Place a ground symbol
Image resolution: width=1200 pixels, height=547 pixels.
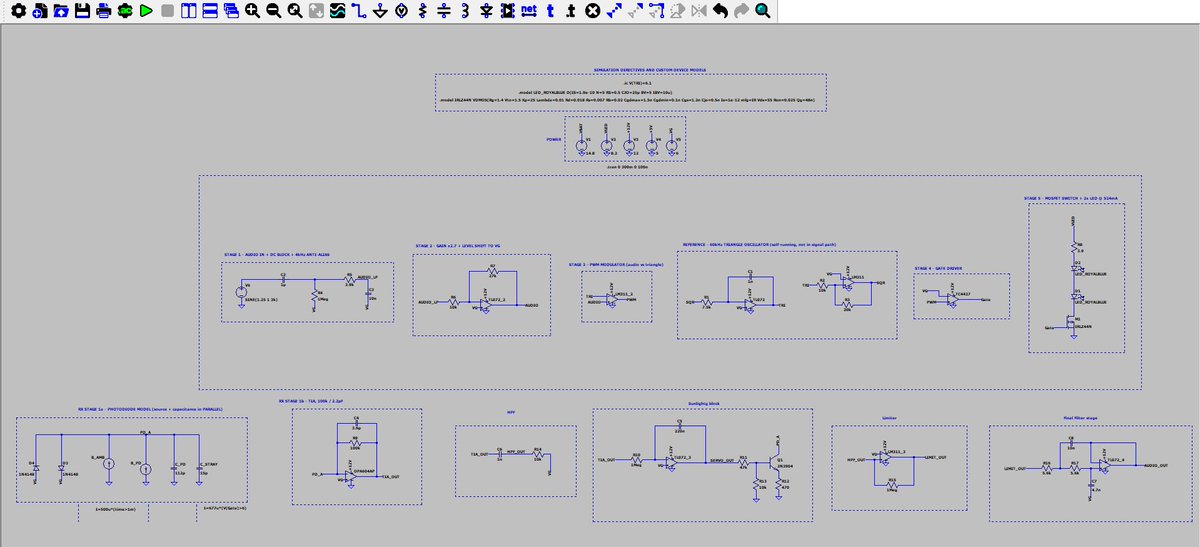(380, 11)
